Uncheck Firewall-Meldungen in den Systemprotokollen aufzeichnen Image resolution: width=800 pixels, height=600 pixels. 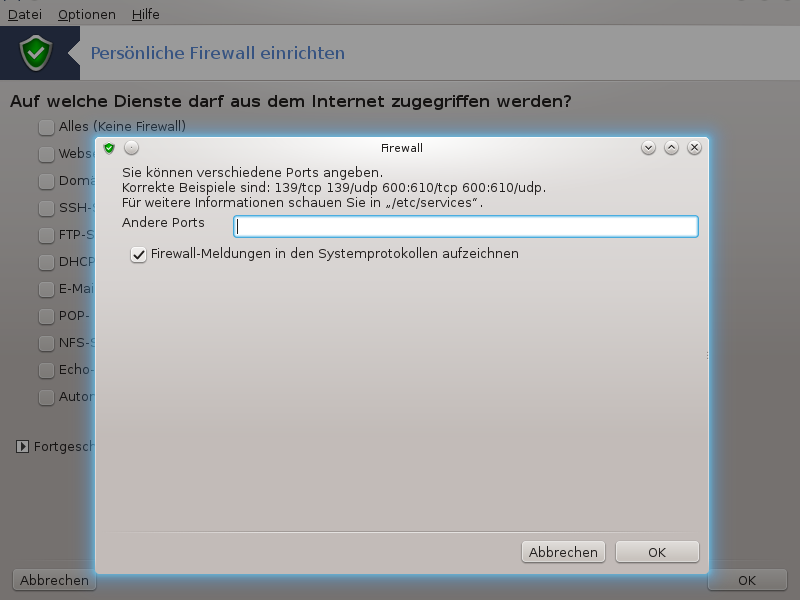pyautogui.click(x=139, y=255)
